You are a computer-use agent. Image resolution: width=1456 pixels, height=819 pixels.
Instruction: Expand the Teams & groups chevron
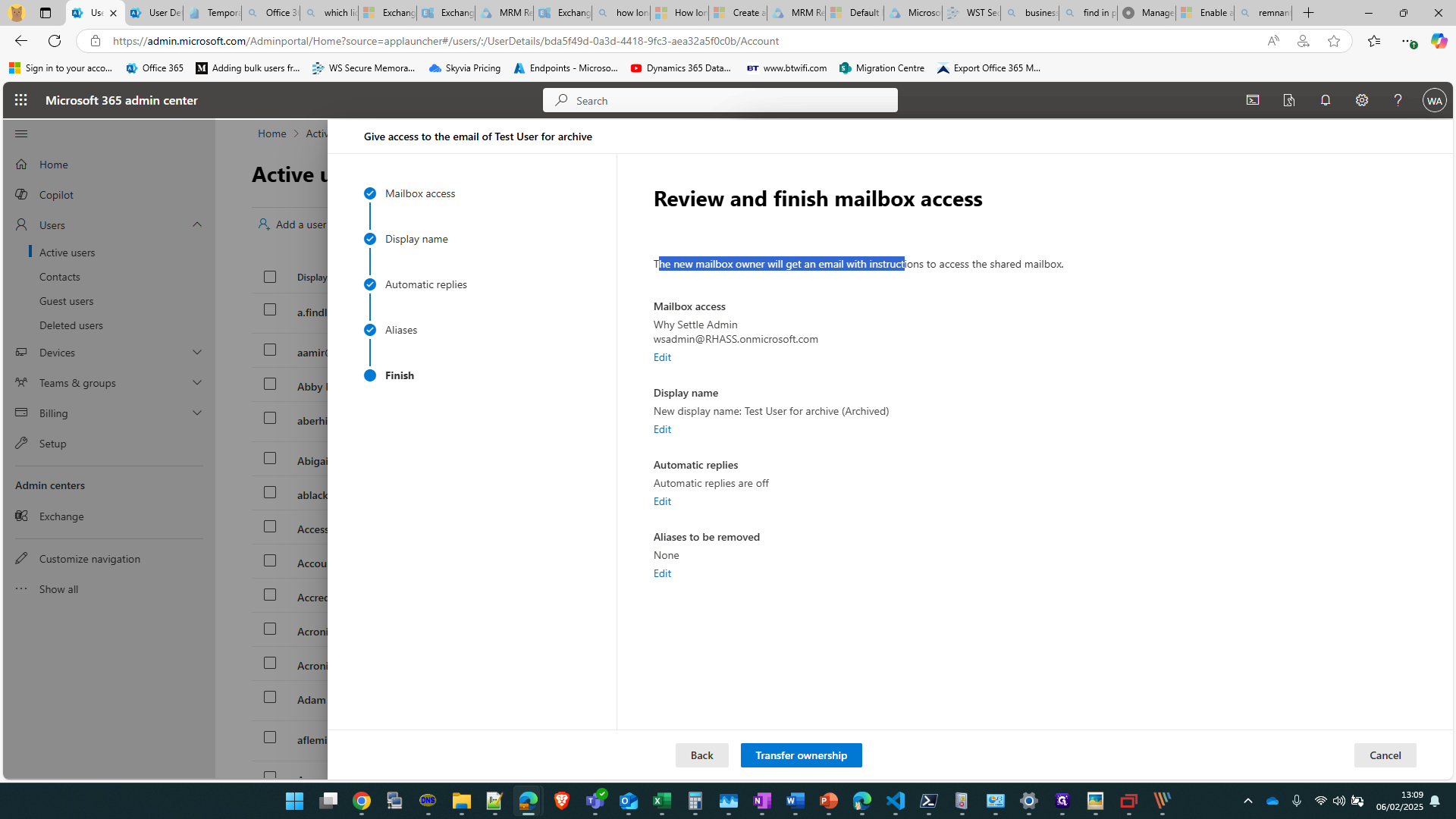point(197,382)
